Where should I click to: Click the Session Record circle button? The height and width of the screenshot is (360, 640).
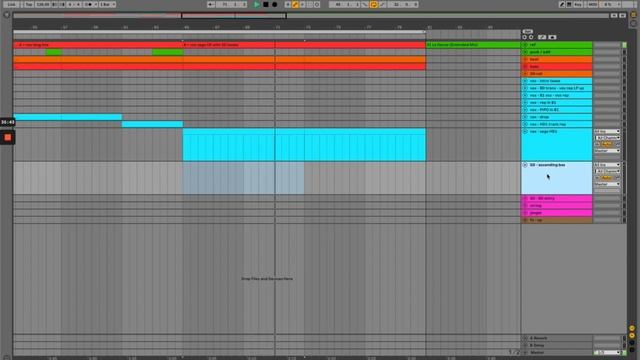317,4
